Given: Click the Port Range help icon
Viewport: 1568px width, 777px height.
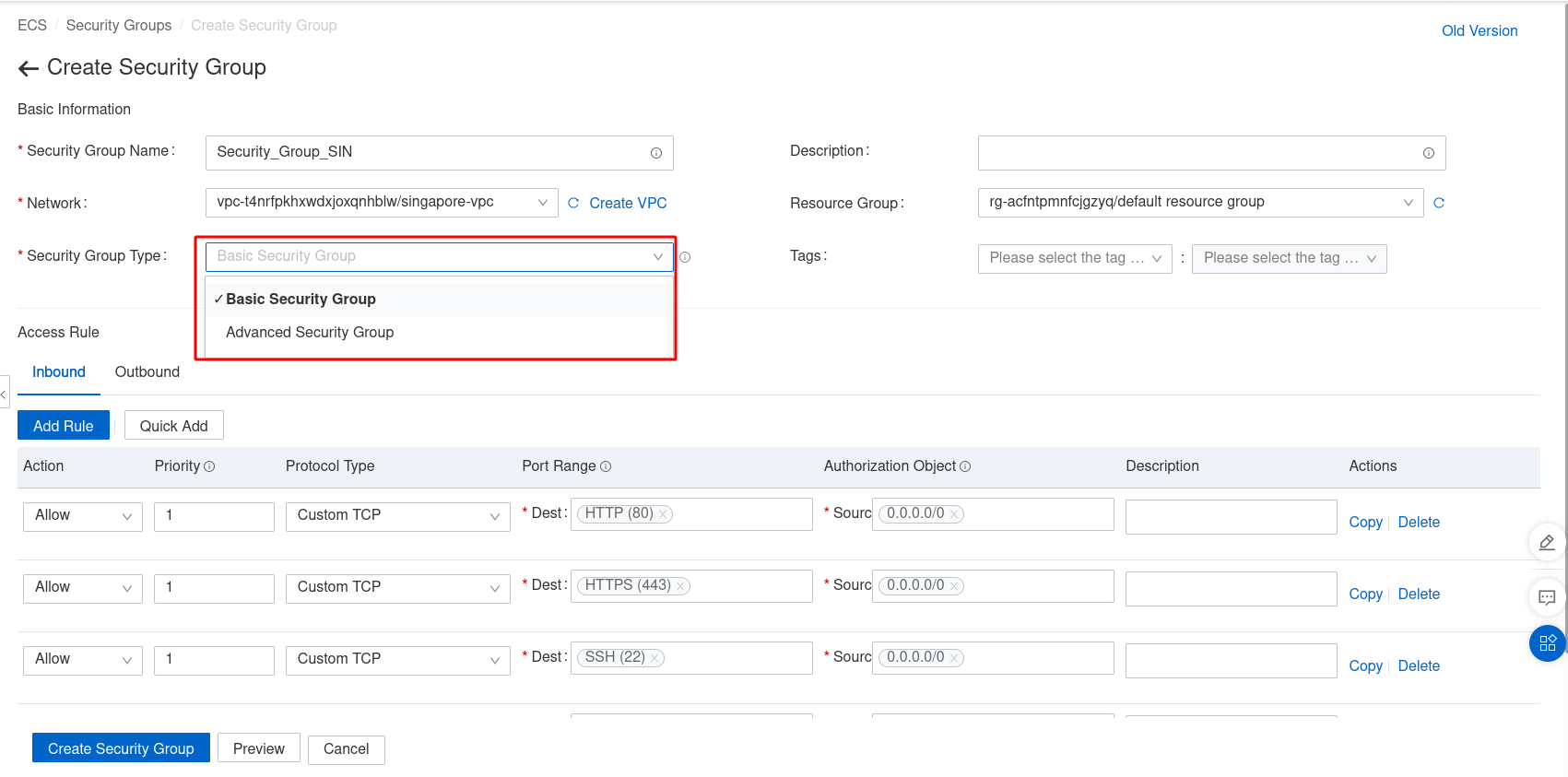Looking at the screenshot, I should point(606,466).
